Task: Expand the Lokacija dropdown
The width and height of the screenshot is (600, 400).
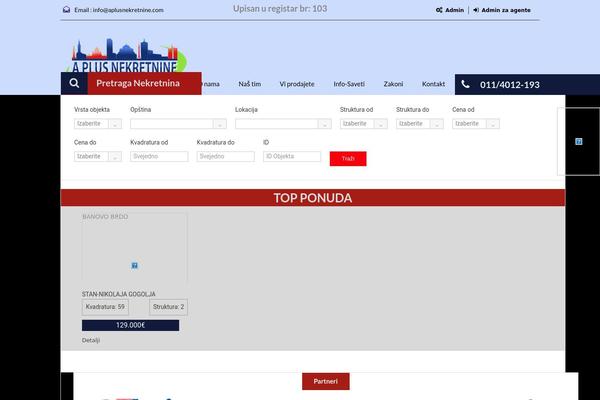Action: [x=283, y=124]
